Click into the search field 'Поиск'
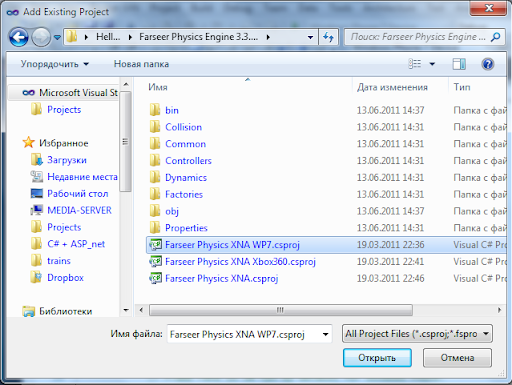 [418, 37]
